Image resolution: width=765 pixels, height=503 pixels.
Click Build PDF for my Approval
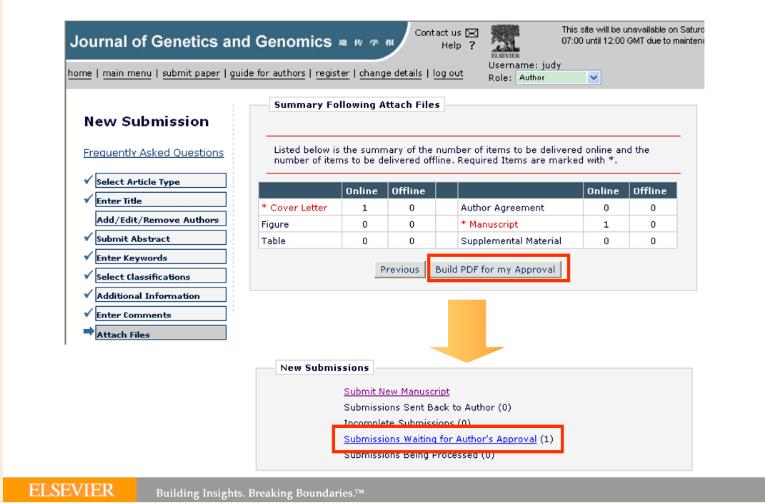[x=495, y=269]
